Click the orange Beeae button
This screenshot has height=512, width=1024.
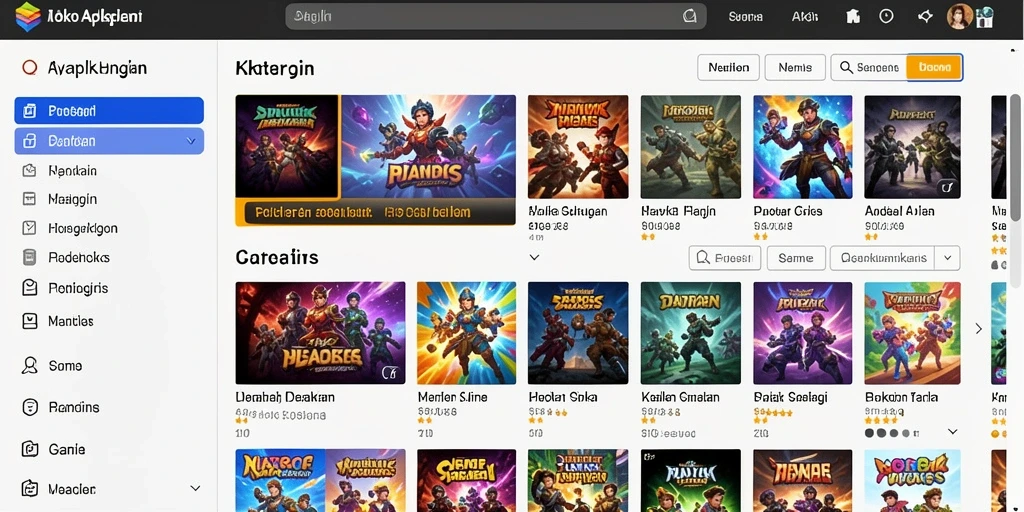tap(935, 67)
